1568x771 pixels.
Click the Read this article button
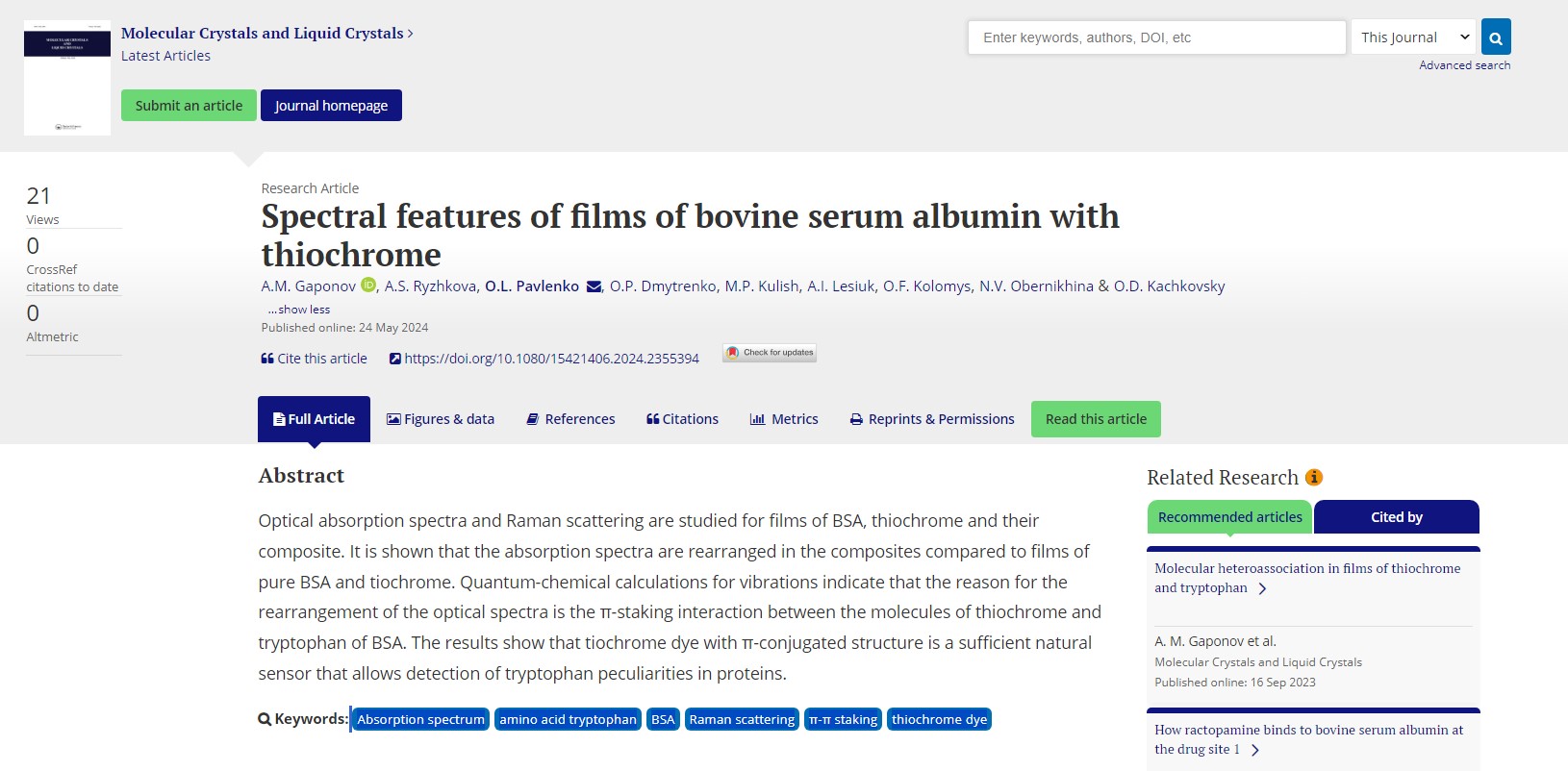(1096, 419)
